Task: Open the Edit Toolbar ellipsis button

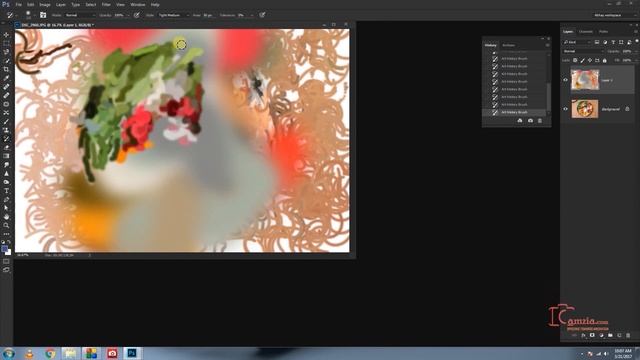Action: tap(6, 234)
